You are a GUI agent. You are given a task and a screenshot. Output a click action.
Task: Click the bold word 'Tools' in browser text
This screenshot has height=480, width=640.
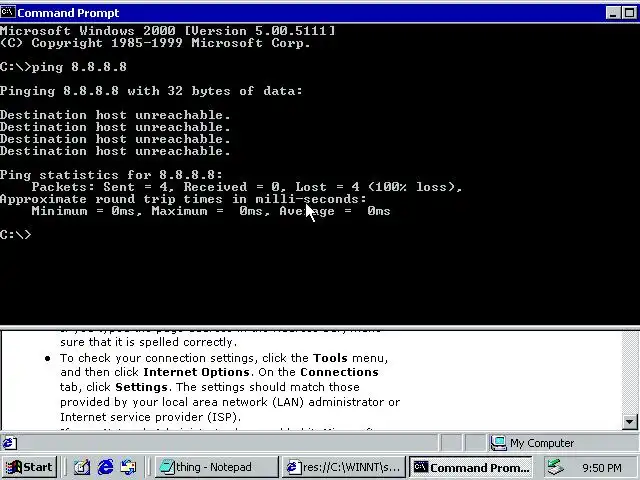pyautogui.click(x=330, y=358)
